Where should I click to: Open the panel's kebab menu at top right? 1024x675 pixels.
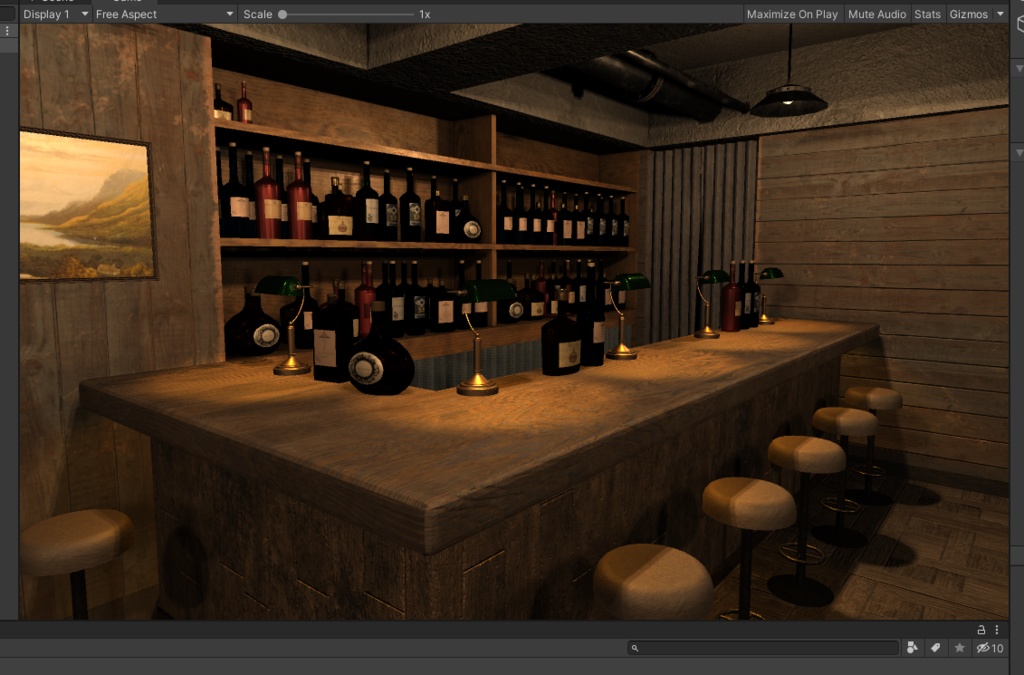coord(996,630)
